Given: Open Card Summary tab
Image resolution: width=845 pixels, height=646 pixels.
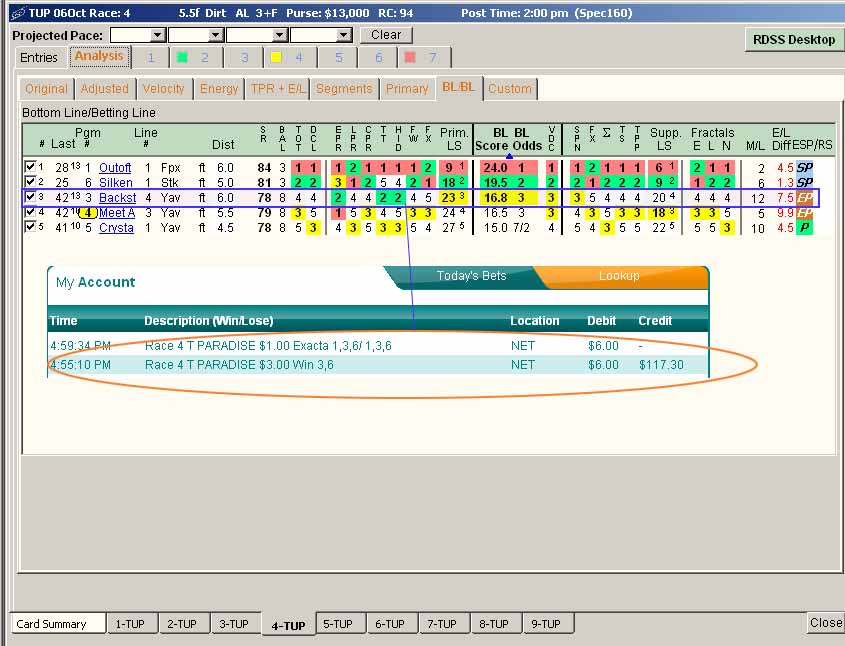Looking at the screenshot, I should tap(58, 623).
